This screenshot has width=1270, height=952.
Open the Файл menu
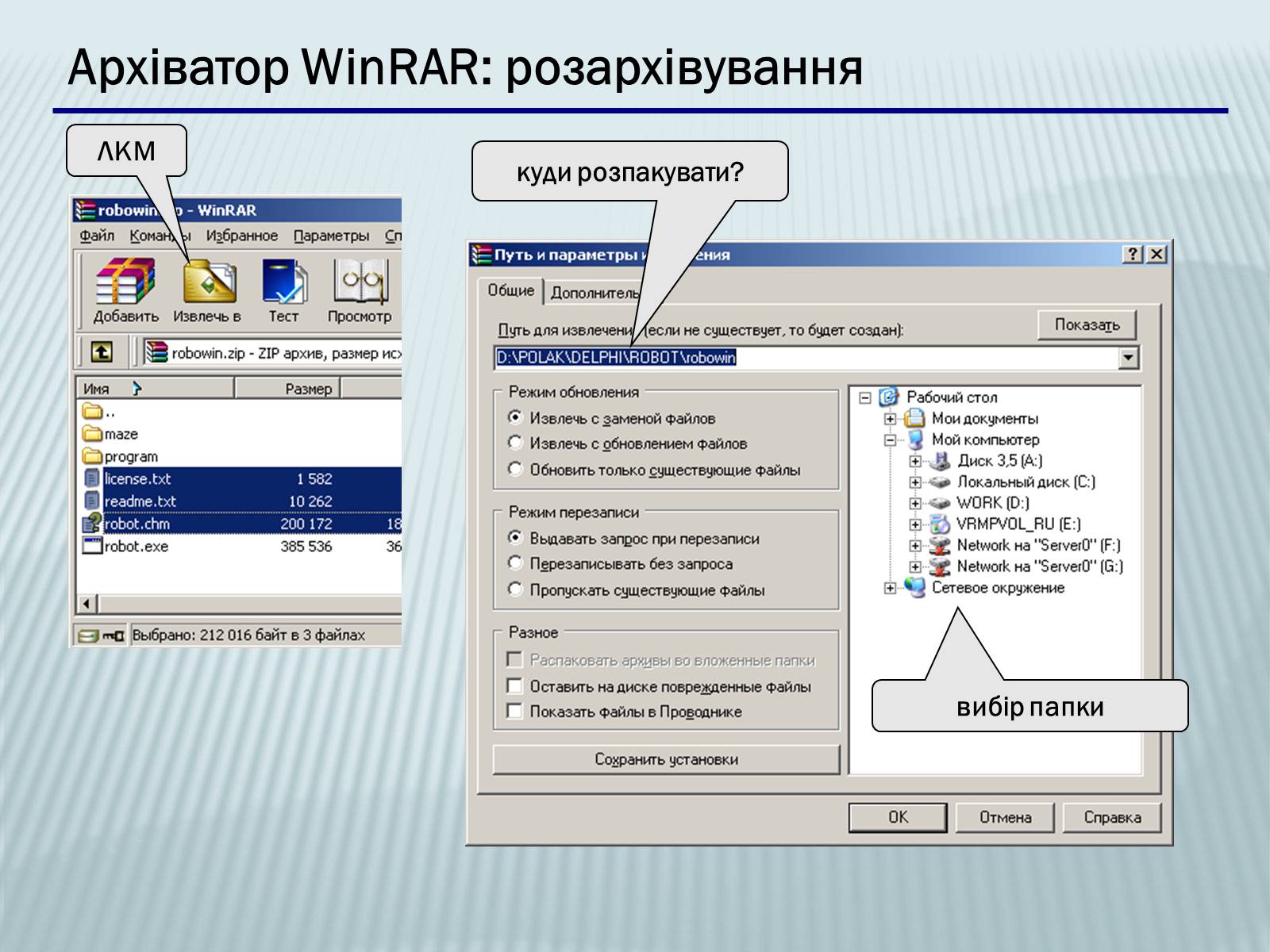[97, 236]
